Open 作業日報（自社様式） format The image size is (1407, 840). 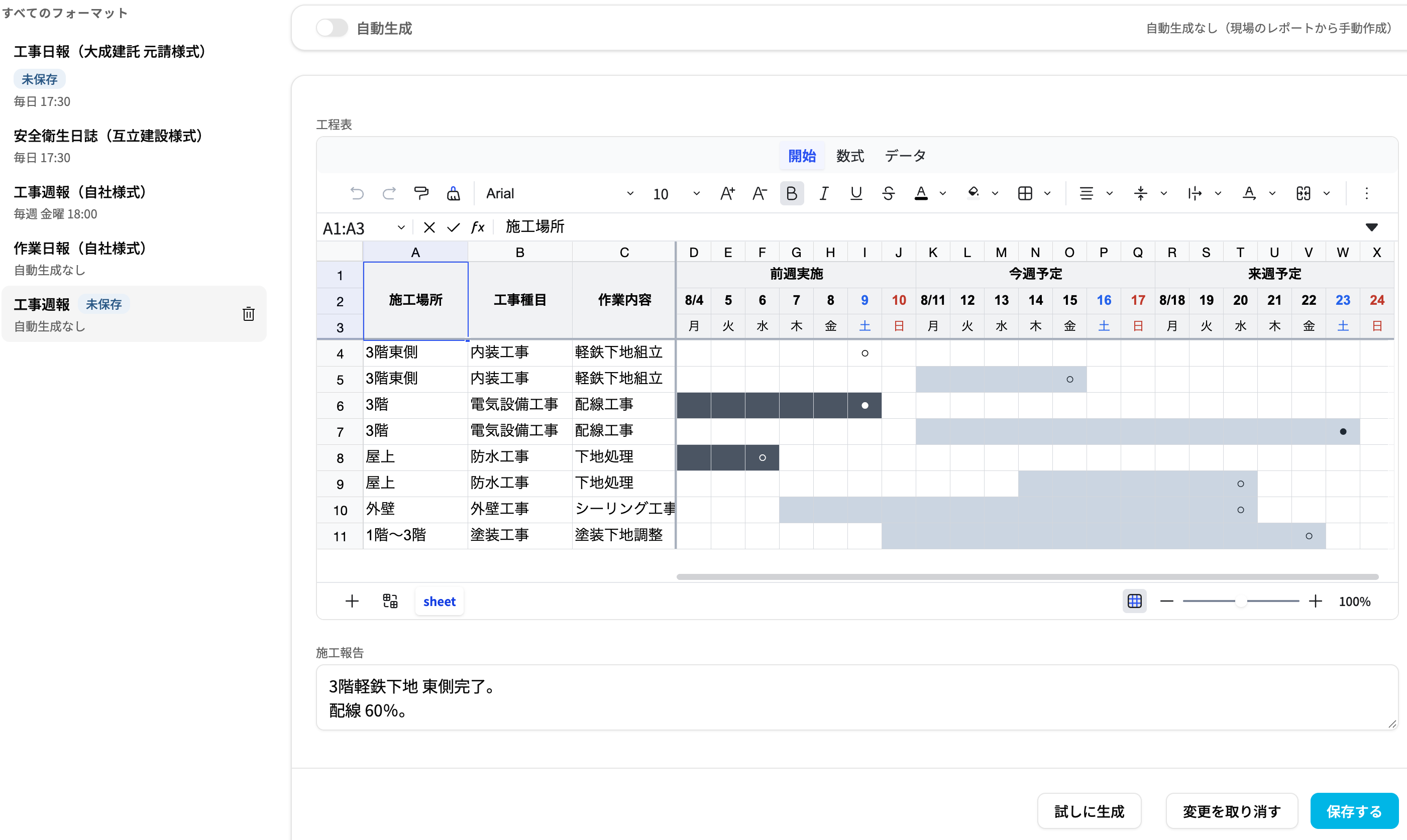pos(135,258)
